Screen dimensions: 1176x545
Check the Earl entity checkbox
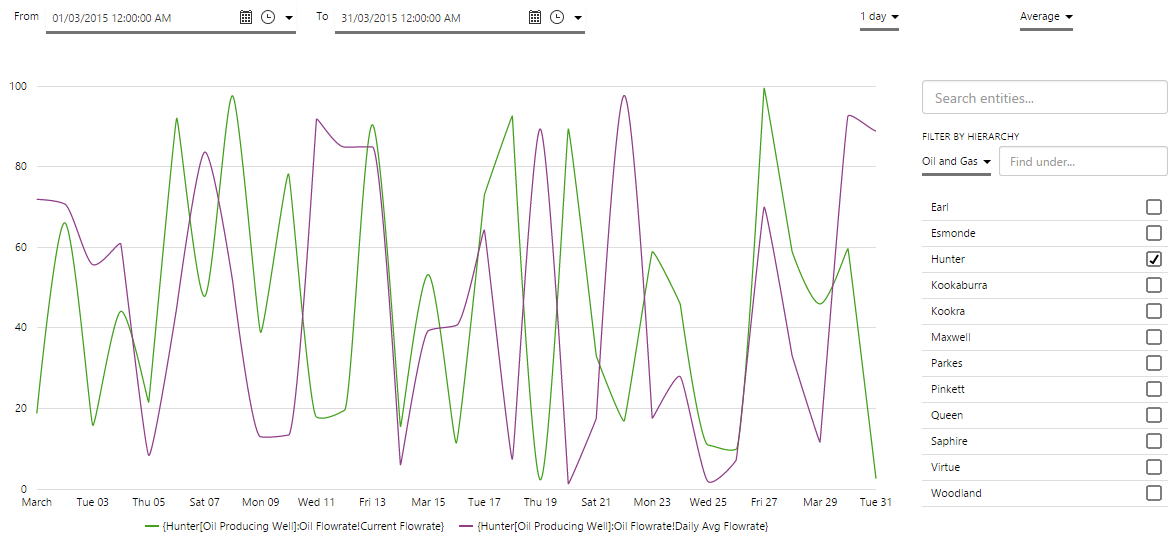click(x=1154, y=207)
